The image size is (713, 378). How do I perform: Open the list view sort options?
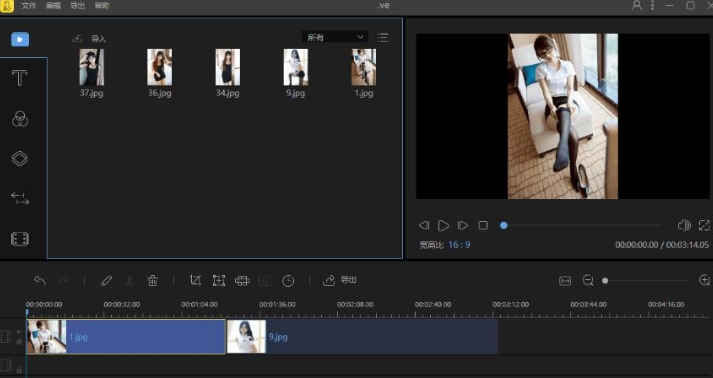pyautogui.click(x=383, y=37)
